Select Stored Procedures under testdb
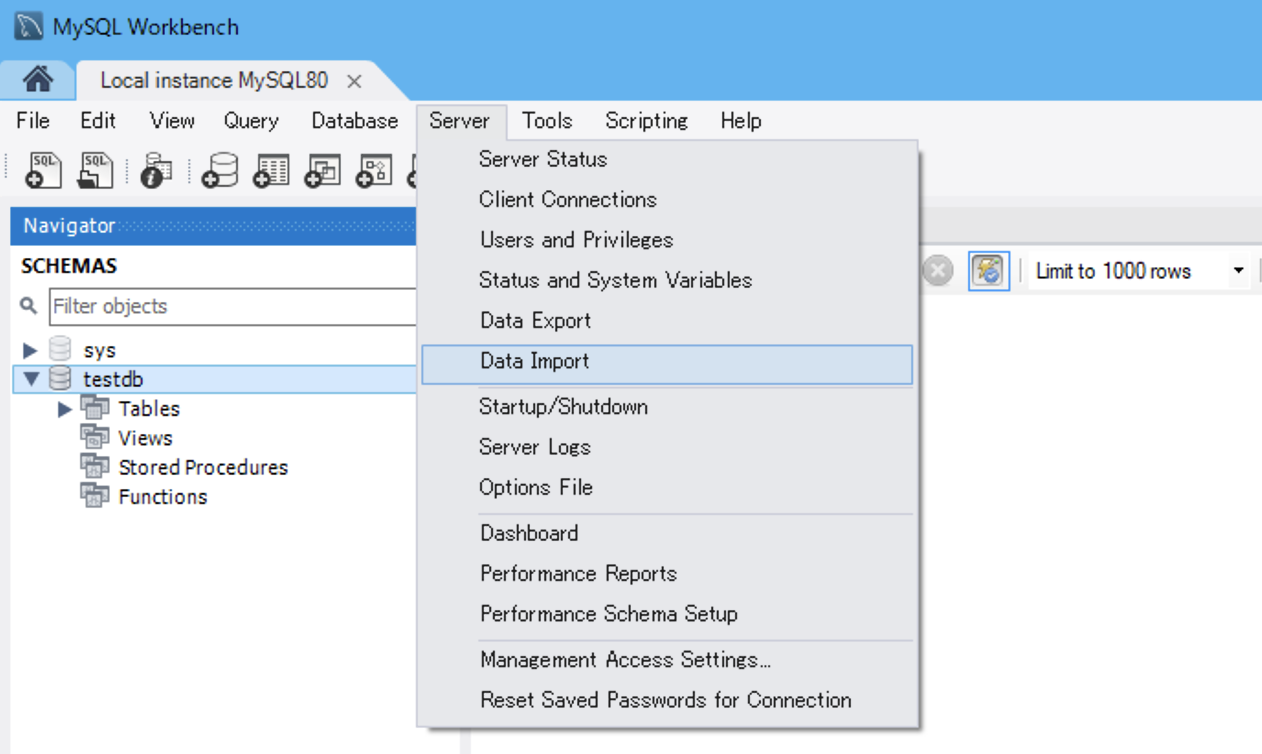 point(203,467)
